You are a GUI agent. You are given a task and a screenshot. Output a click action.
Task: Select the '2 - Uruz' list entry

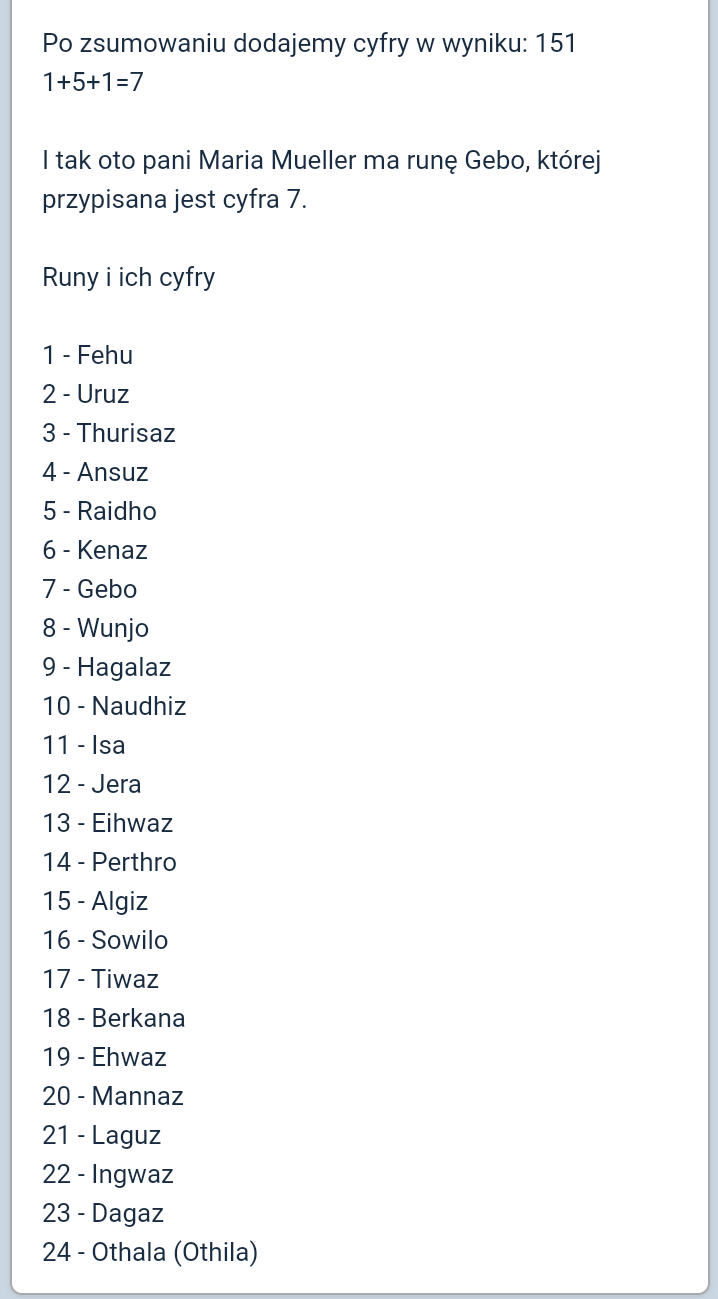point(86,394)
